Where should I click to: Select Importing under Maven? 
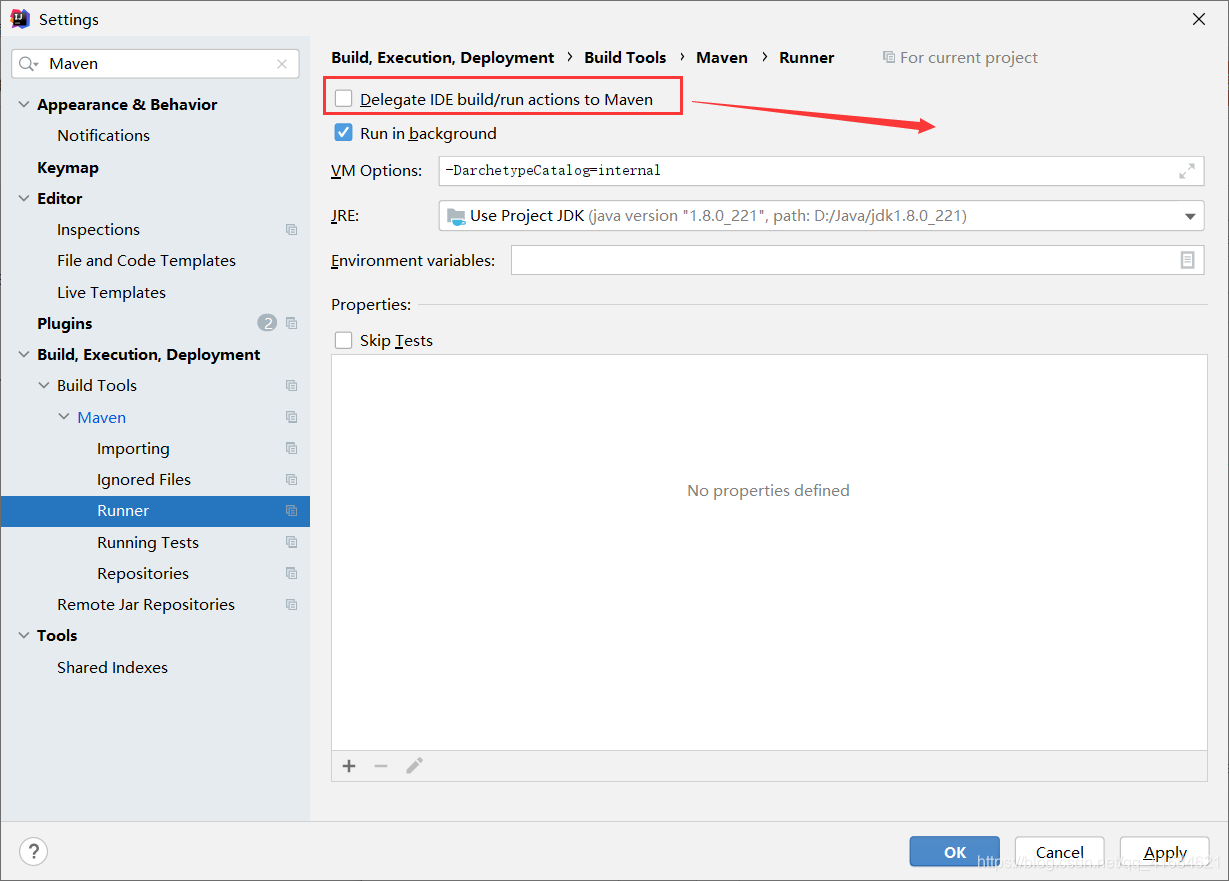(x=133, y=448)
